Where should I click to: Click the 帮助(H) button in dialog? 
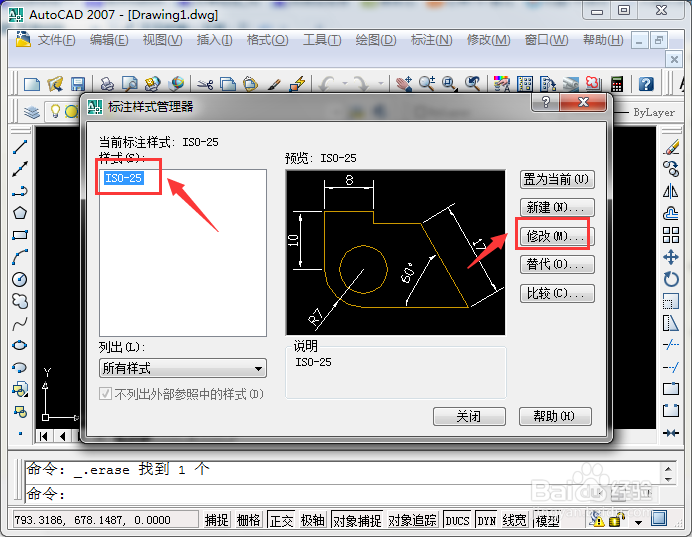555,416
